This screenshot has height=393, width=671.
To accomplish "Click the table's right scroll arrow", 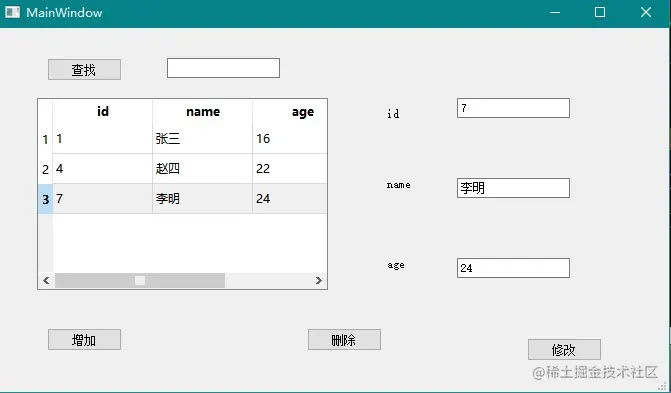I will coord(318,280).
